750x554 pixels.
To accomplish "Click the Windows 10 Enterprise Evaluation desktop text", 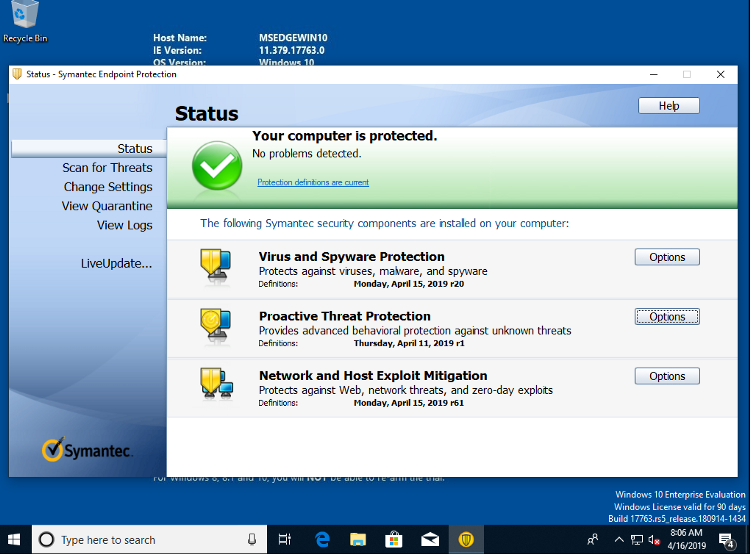I will coord(680,495).
